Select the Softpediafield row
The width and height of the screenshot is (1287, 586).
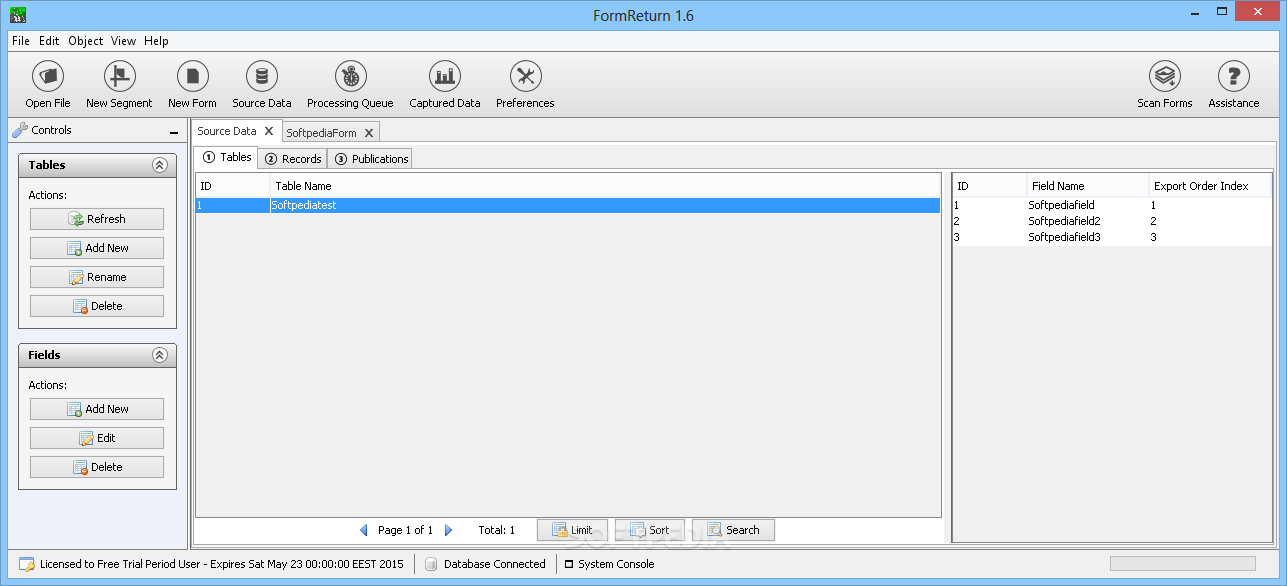[1112, 205]
